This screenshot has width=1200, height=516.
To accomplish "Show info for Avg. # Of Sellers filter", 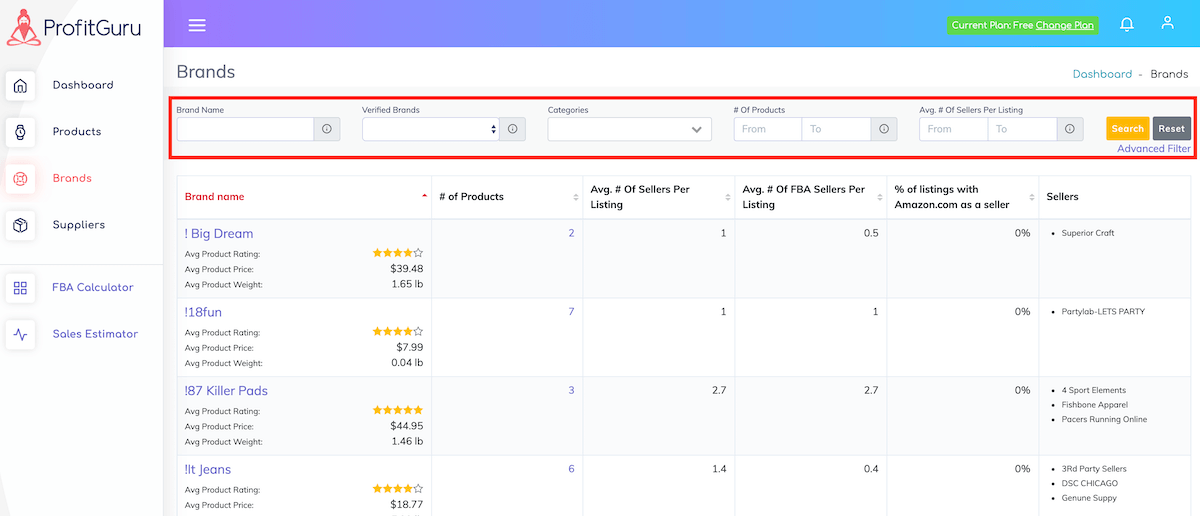I will [1069, 129].
